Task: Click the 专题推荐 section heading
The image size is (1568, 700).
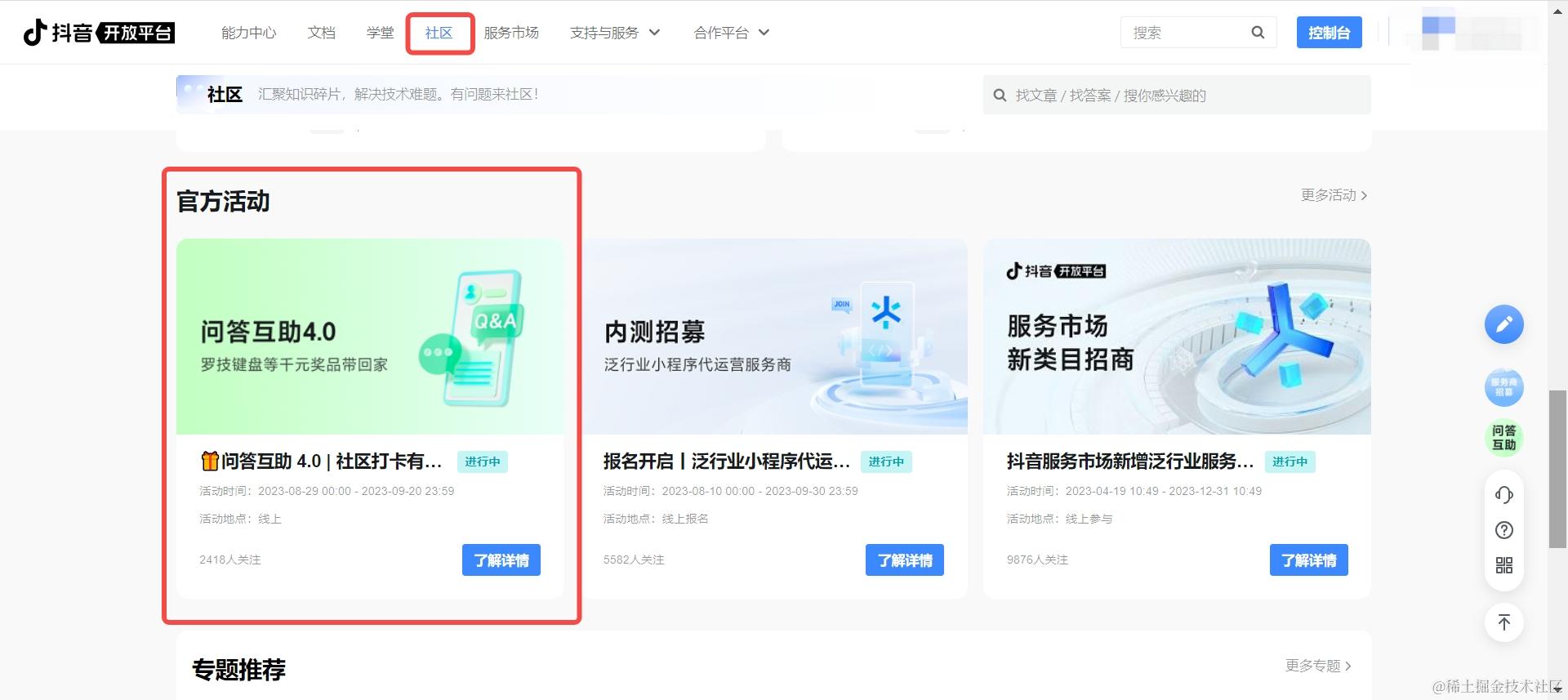Action: point(238,670)
